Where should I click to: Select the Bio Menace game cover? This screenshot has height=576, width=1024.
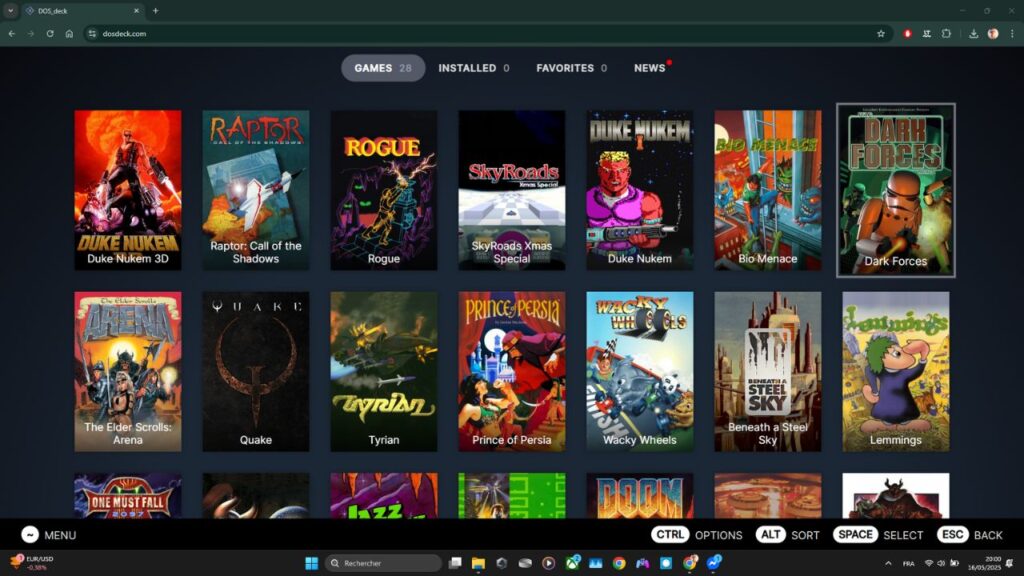point(768,190)
